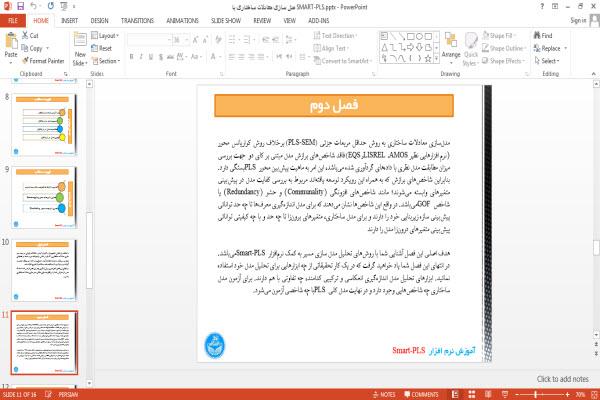Open Shape Outline options
The height and width of the screenshot is (400, 600).
504,48
